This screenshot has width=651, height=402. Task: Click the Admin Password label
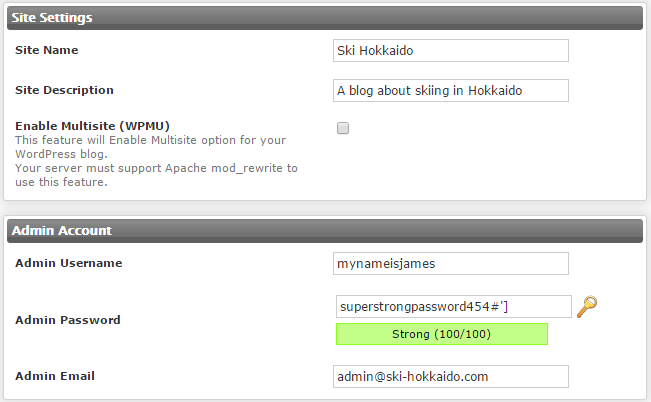pos(68,320)
